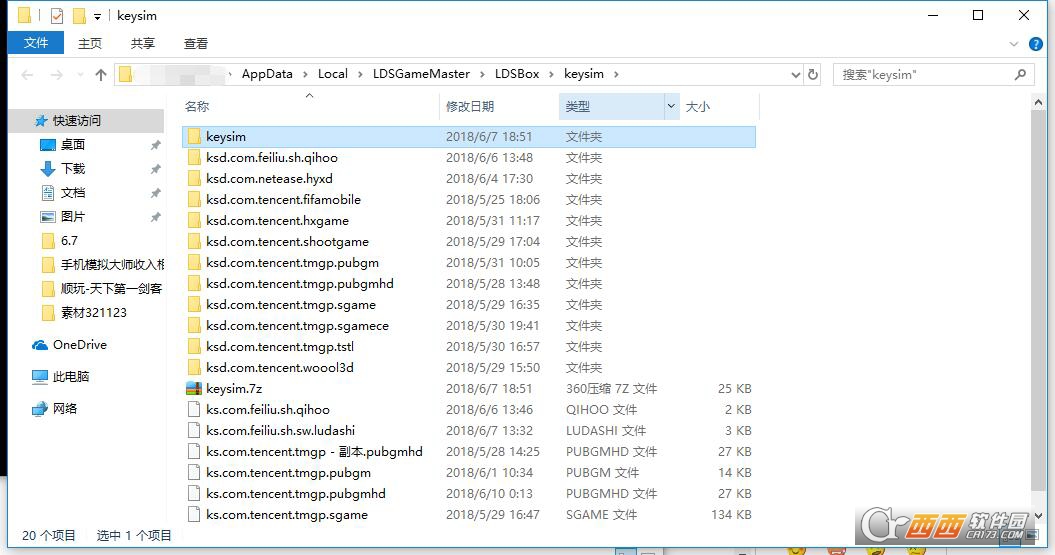Refresh the current folder view
The image size is (1055, 555).
pos(813,75)
